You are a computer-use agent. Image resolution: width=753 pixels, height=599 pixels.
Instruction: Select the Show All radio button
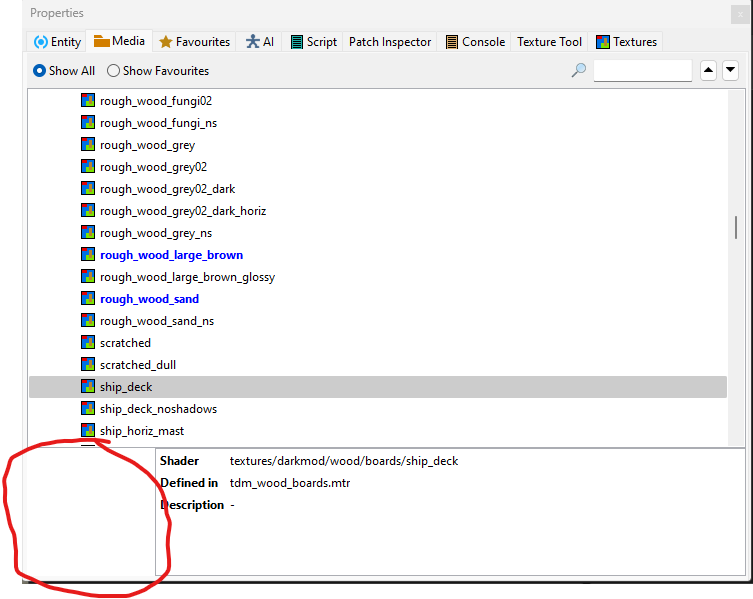pos(40,71)
